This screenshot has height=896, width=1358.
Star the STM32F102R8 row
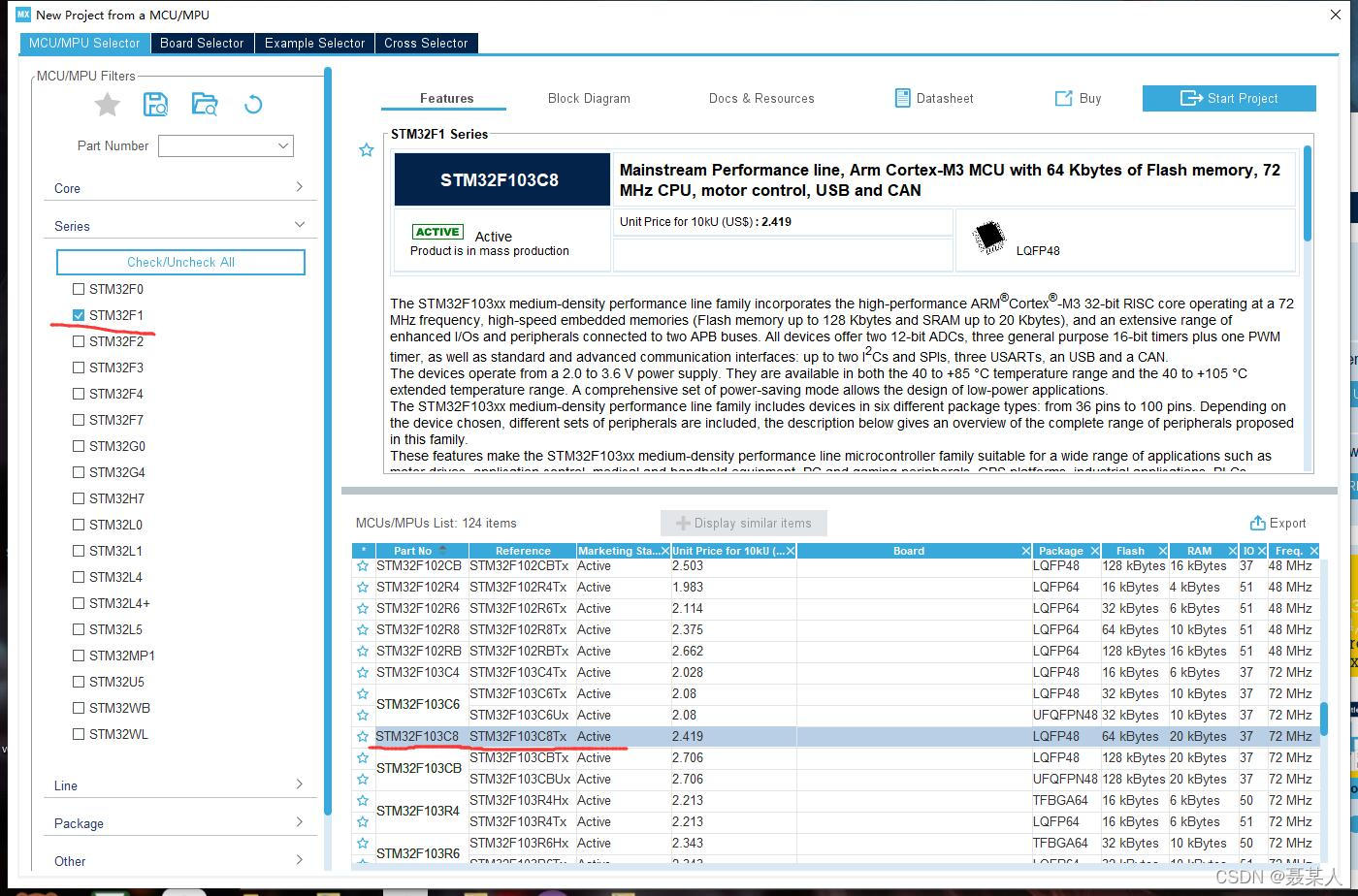pyautogui.click(x=363, y=629)
